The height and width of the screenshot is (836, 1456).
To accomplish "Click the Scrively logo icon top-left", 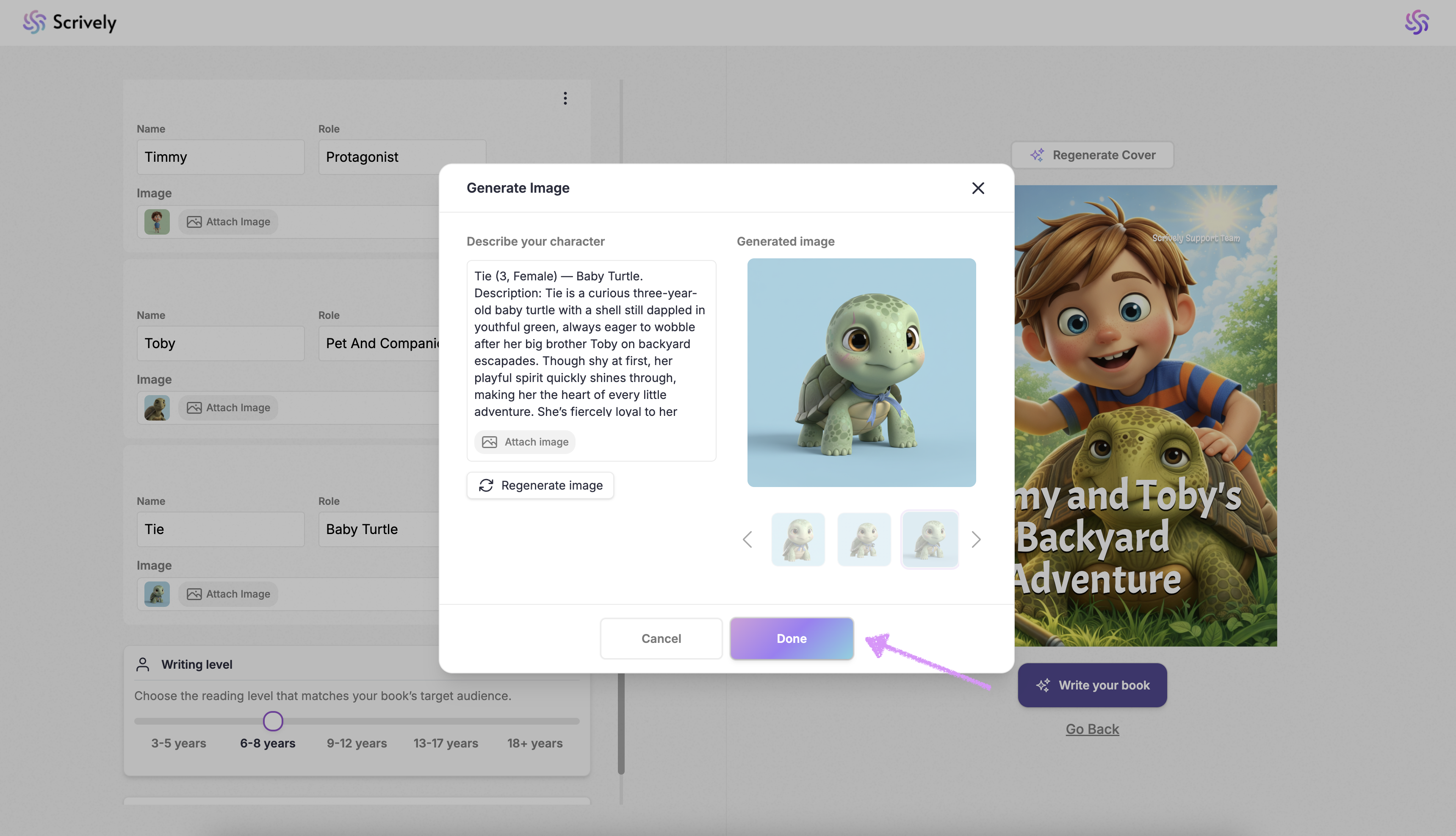I will pos(34,22).
